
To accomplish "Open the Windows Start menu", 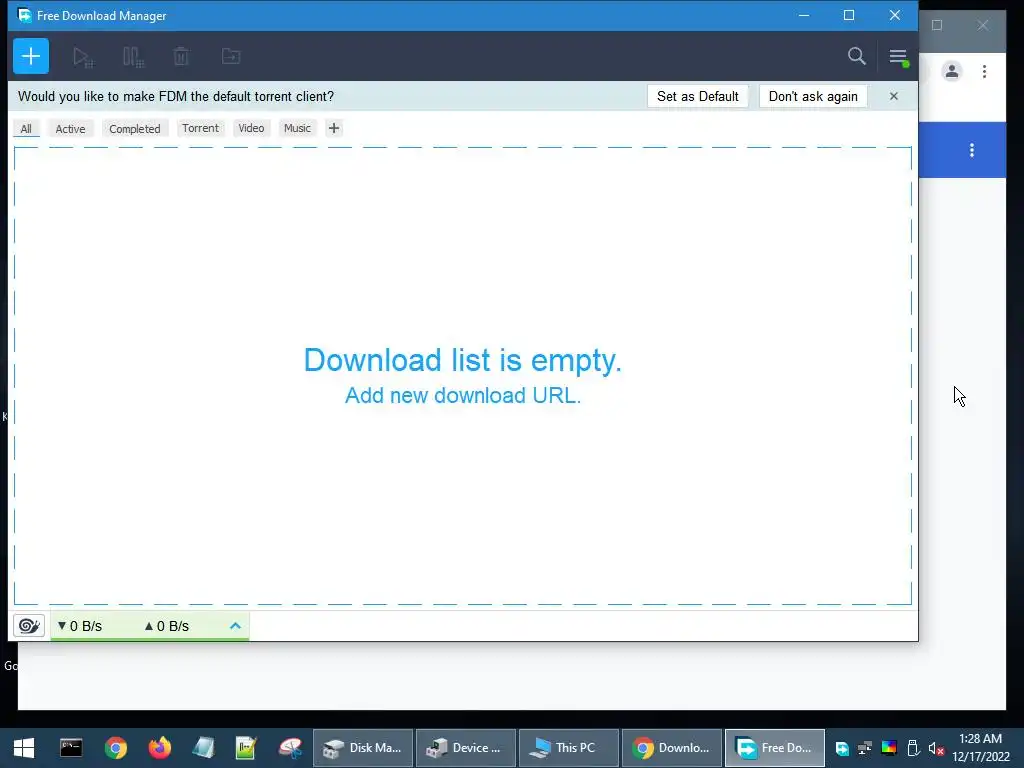I will click(x=24, y=748).
